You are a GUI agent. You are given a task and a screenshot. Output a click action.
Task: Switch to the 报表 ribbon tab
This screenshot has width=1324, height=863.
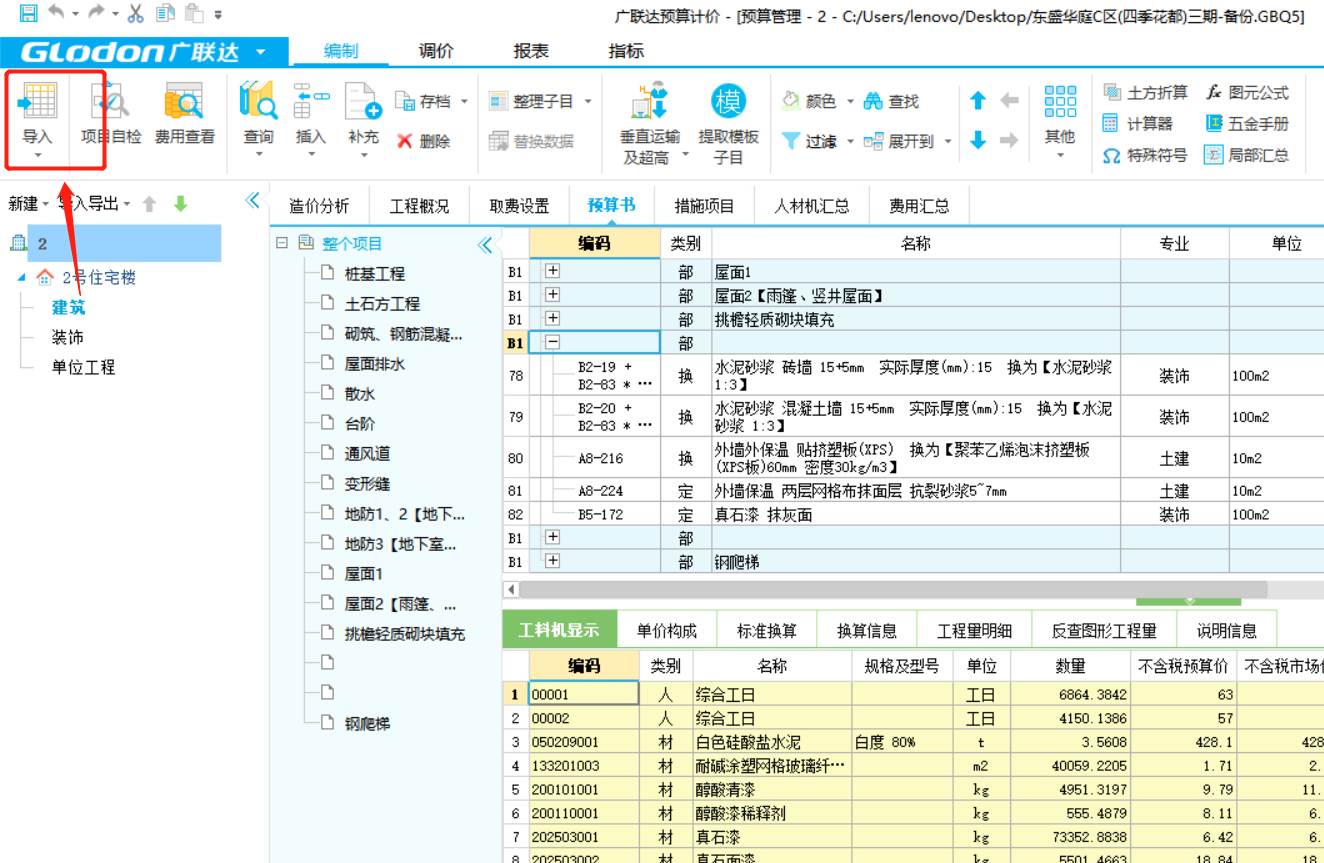click(531, 51)
